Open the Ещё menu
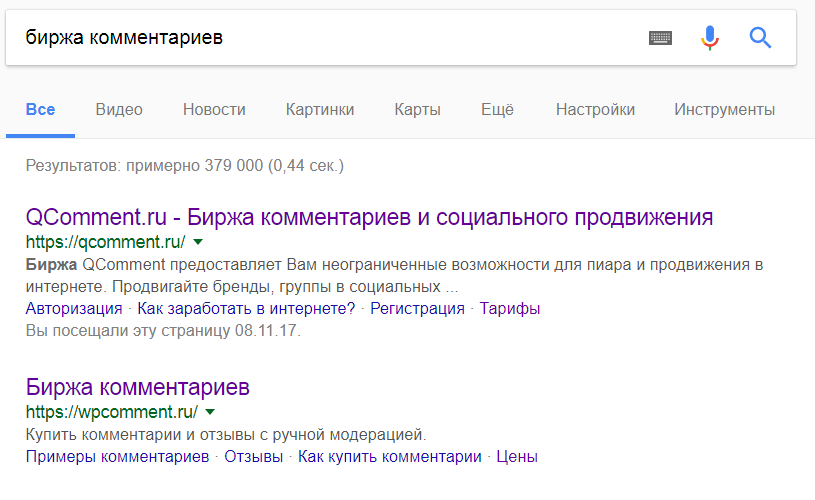 pos(497,110)
